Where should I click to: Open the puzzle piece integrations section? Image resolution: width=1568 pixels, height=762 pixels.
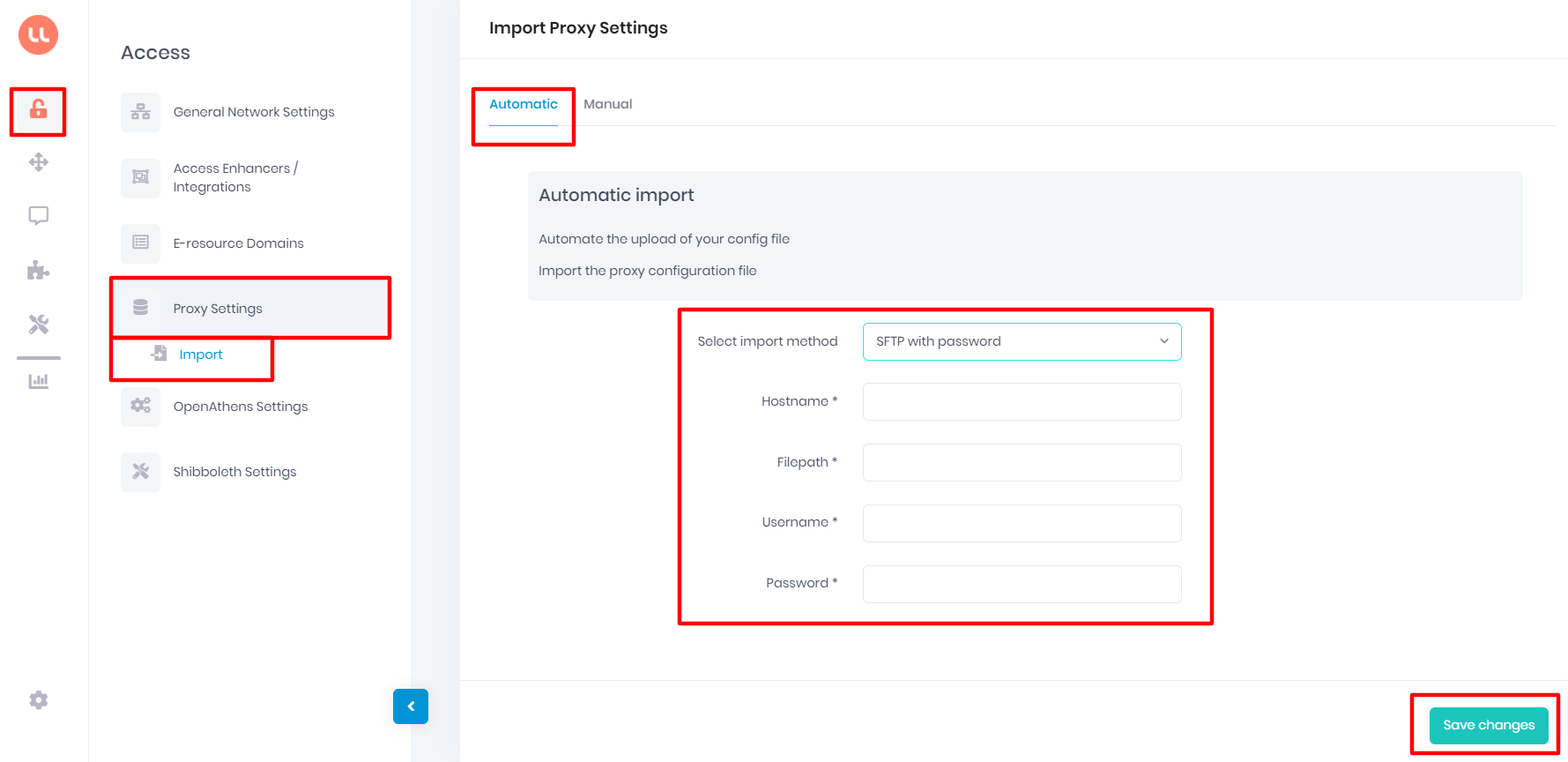click(x=39, y=270)
